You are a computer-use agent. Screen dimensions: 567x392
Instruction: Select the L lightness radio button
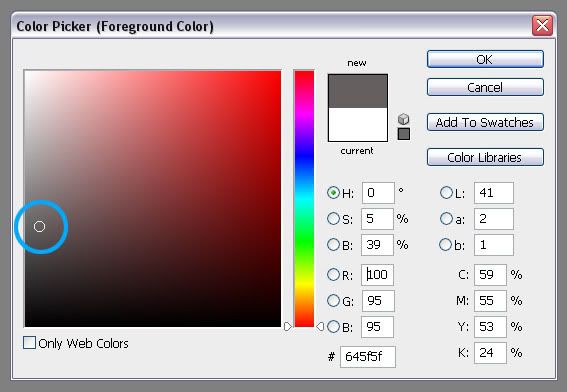[446, 192]
